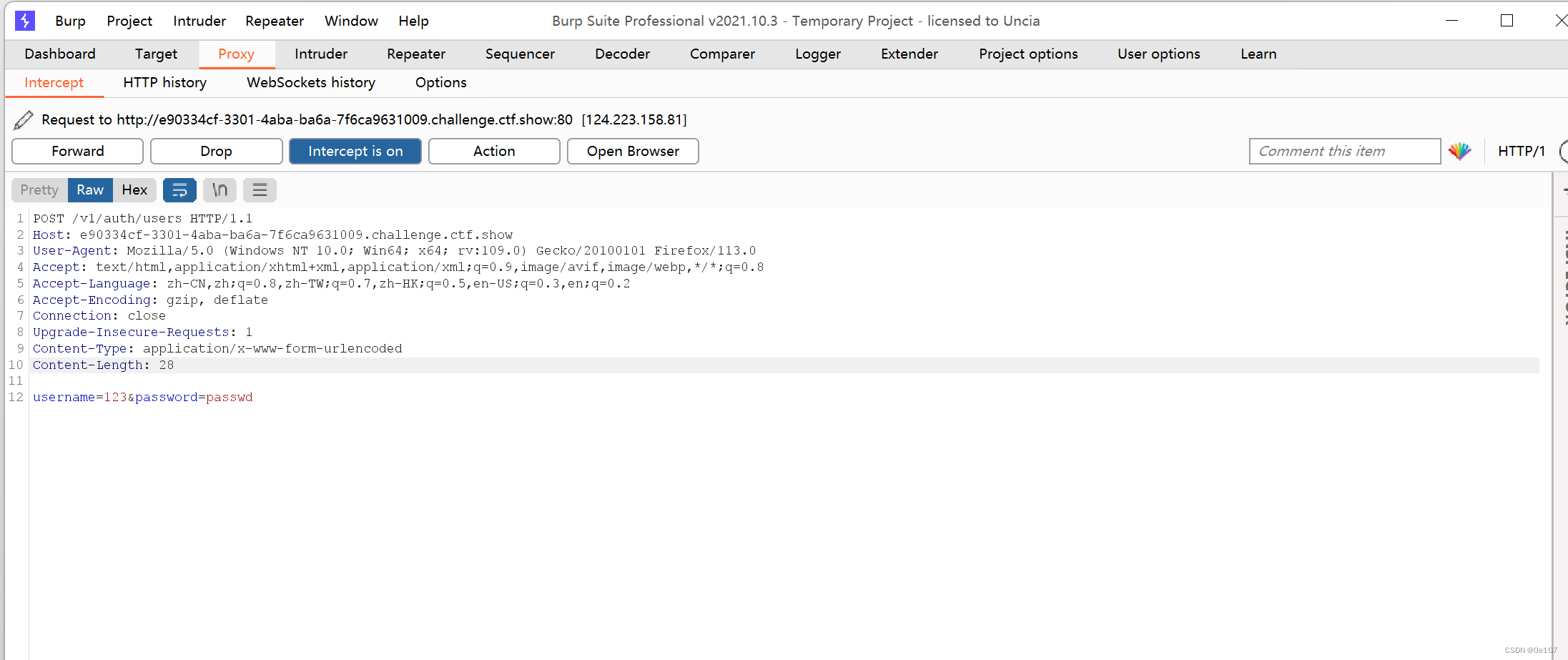
Task: Click the Open Browser button
Action: click(633, 151)
